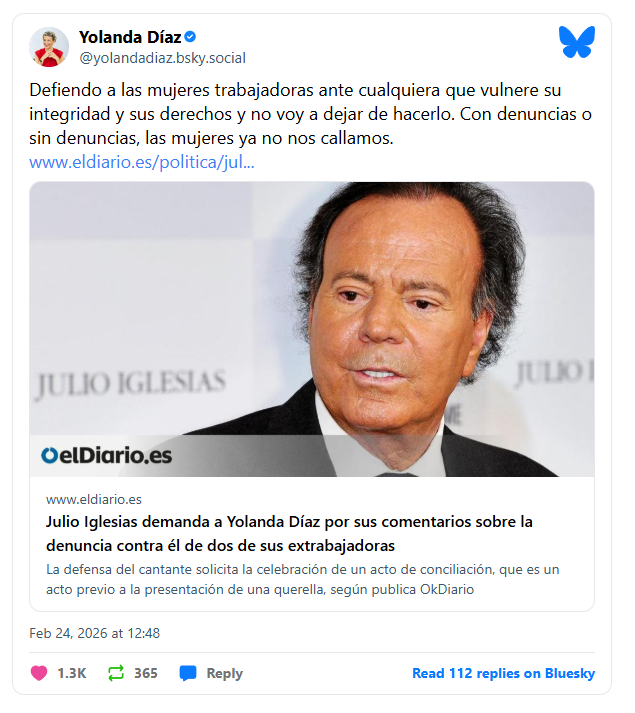Read 112 replies on Bluesky
Viewport: 635px width, 713px height.
point(504,673)
